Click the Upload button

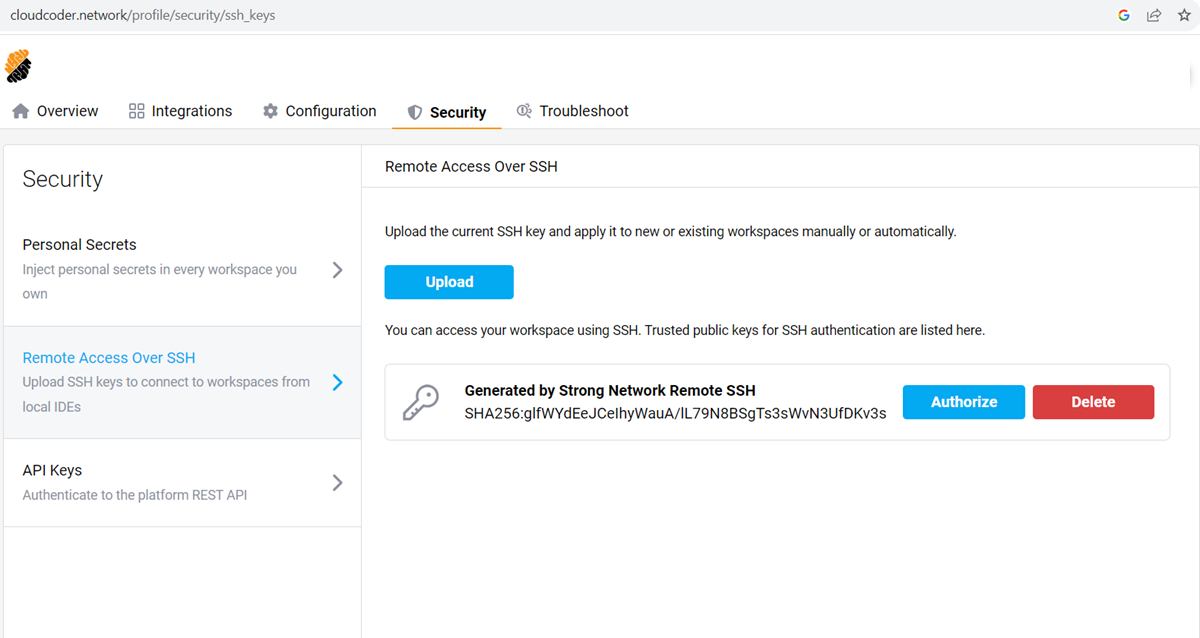click(x=448, y=282)
